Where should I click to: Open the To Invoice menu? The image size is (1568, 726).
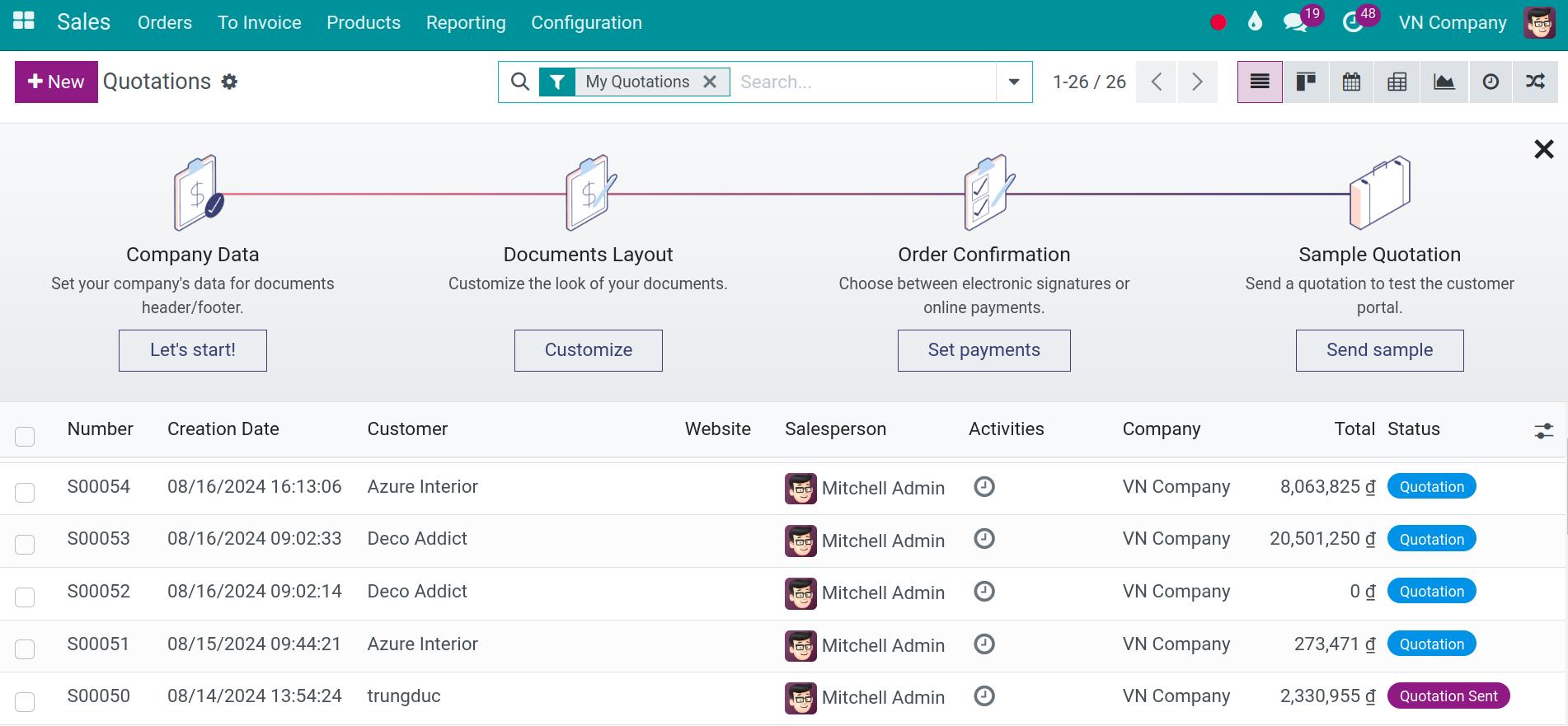pyautogui.click(x=260, y=22)
